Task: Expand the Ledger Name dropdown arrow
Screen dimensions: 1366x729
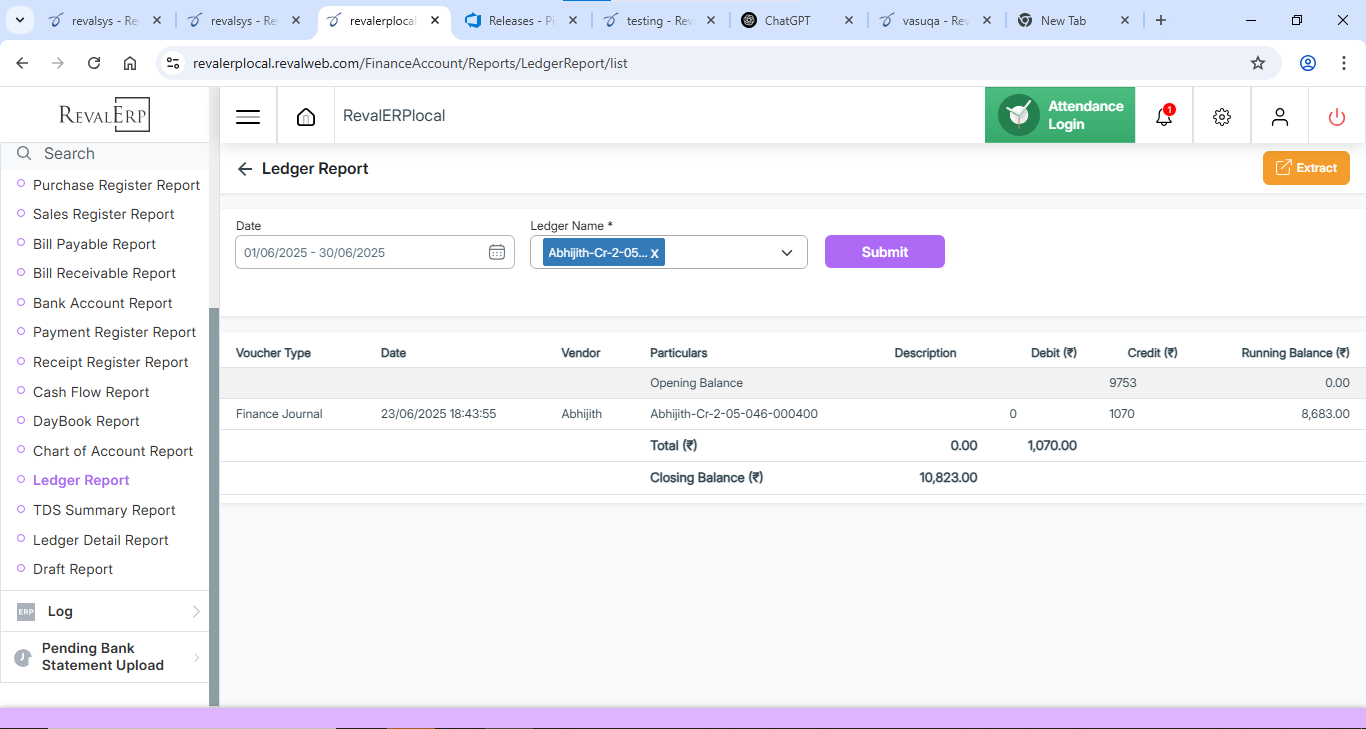Action: coord(787,253)
